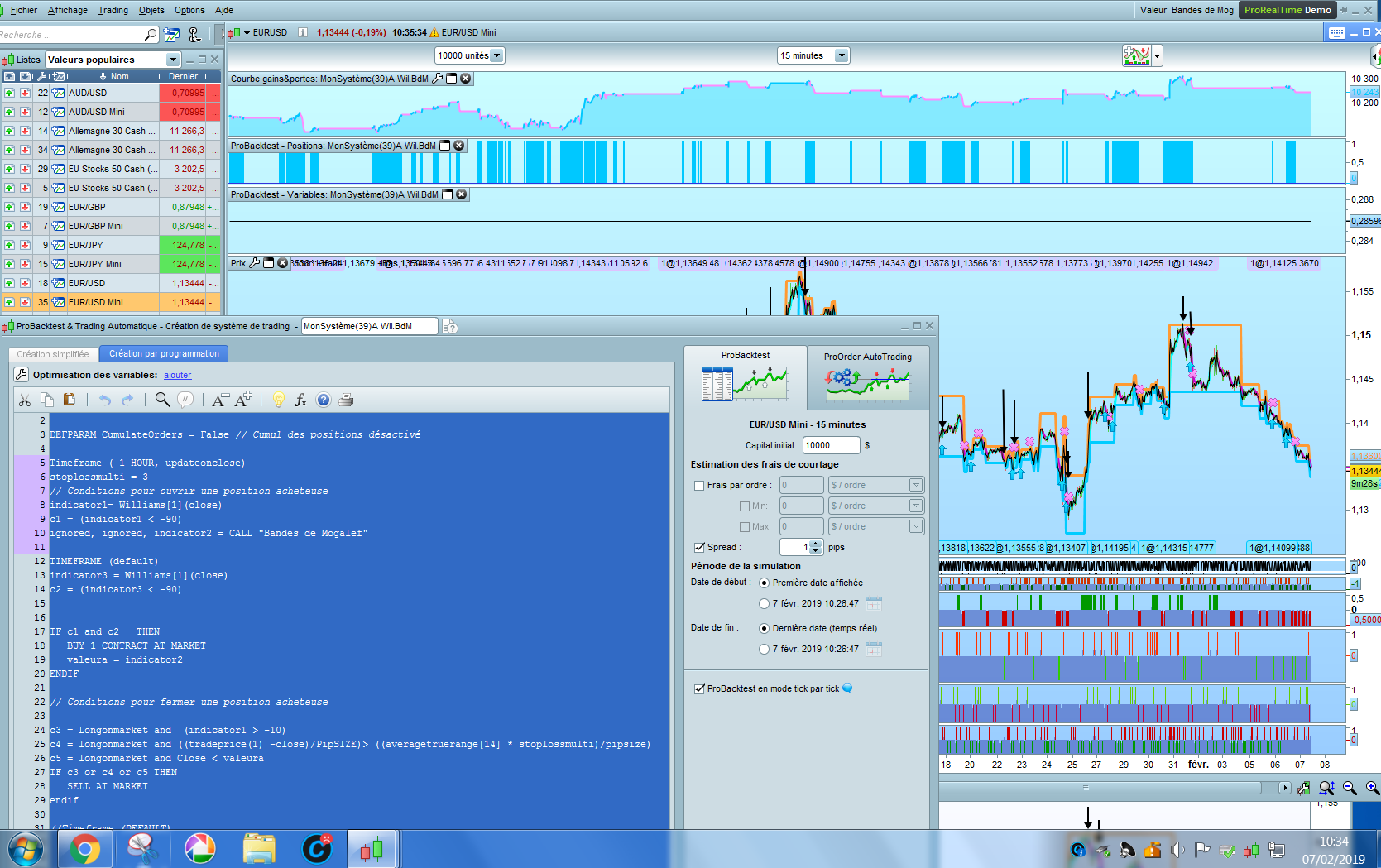Viewport: 1381px width, 868px height.
Task: Toggle ProBacktest en mode tick par tick
Action: pos(699,689)
